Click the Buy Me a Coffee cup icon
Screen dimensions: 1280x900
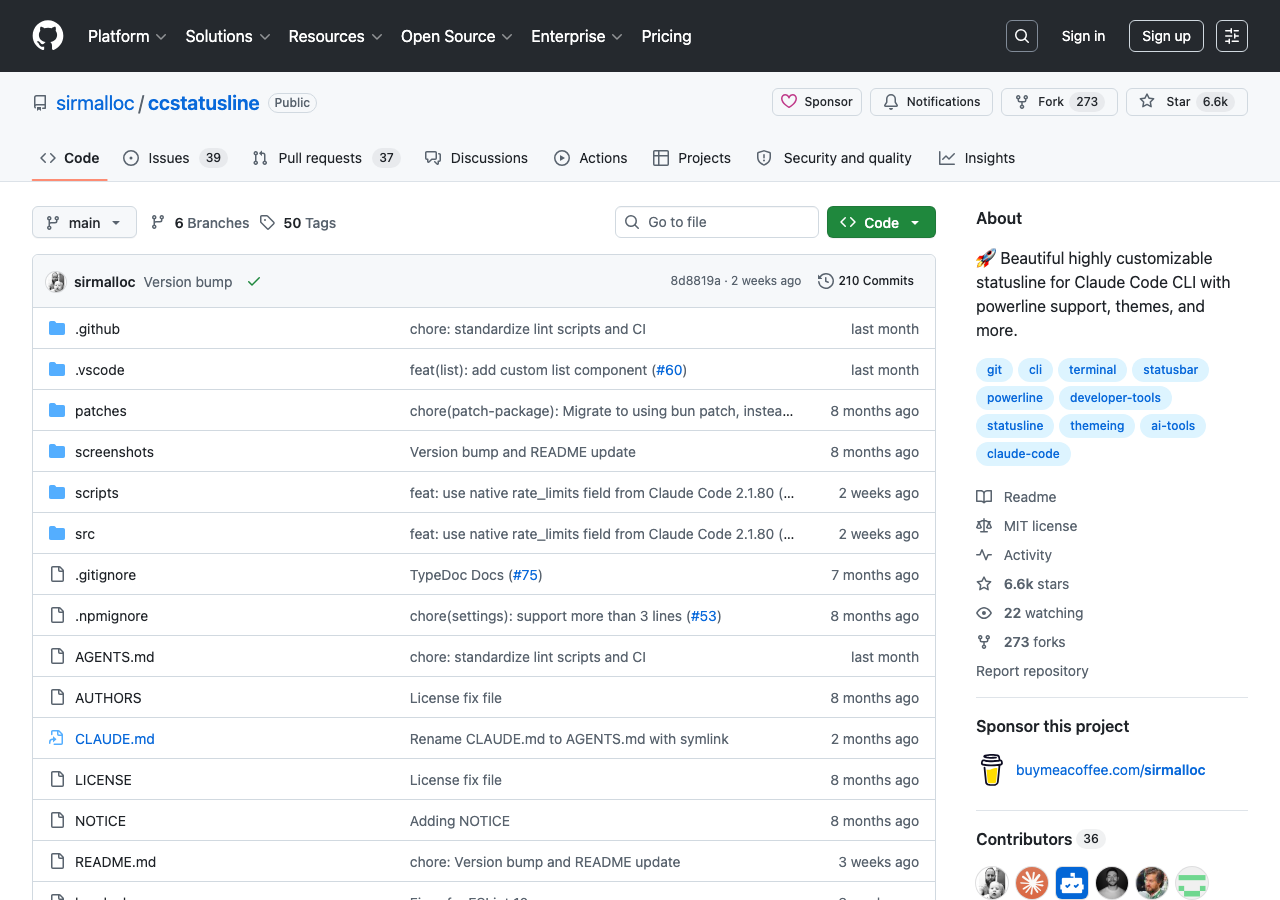(991, 770)
